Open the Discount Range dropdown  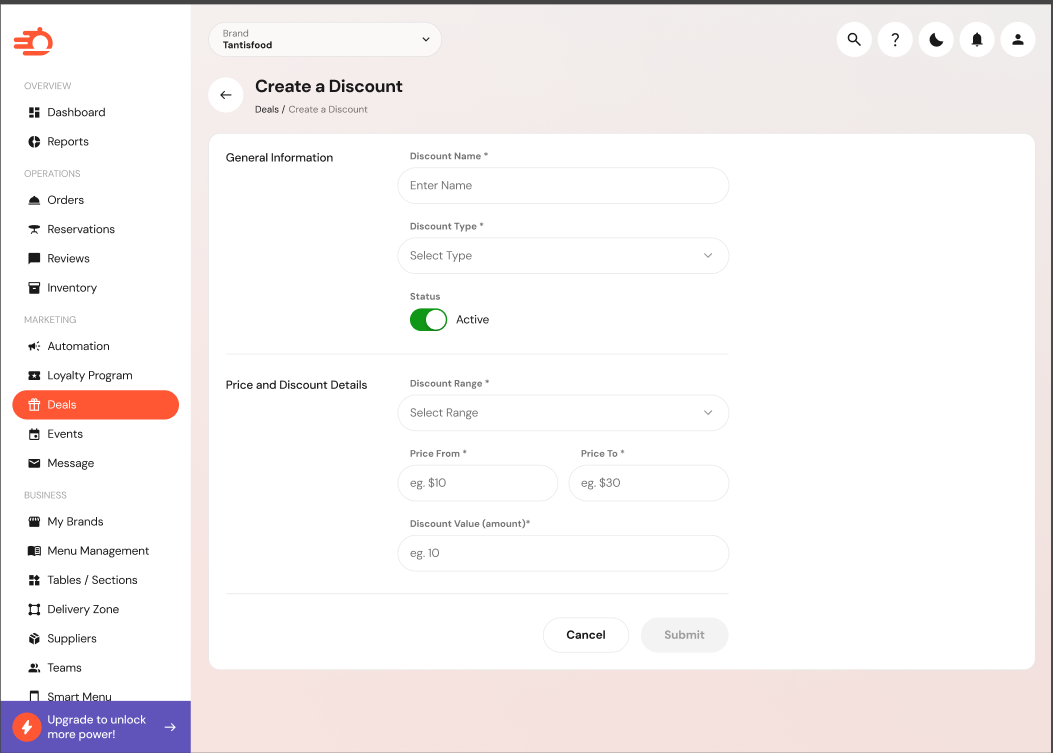pyautogui.click(x=563, y=413)
